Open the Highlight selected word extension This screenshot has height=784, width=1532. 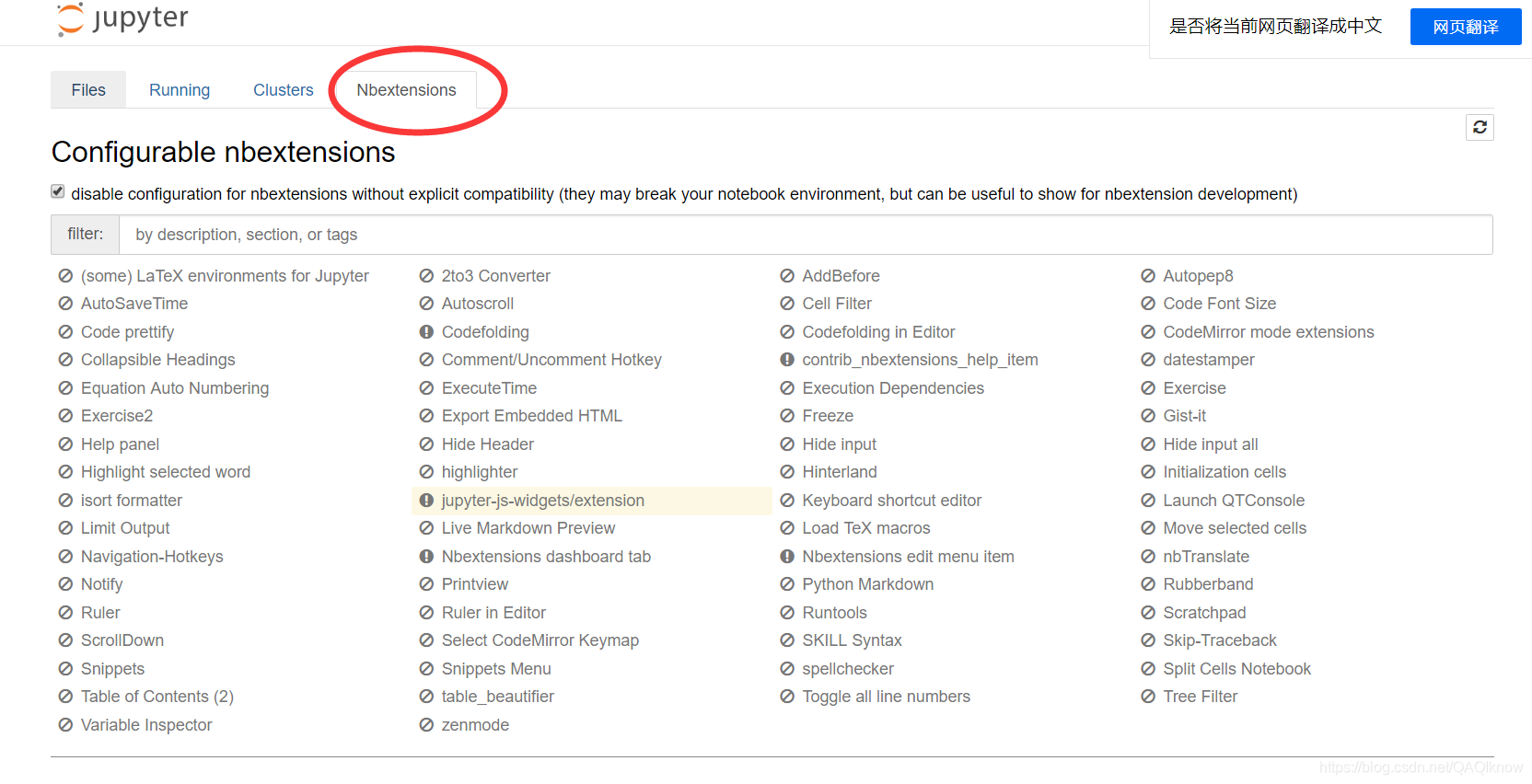point(166,472)
